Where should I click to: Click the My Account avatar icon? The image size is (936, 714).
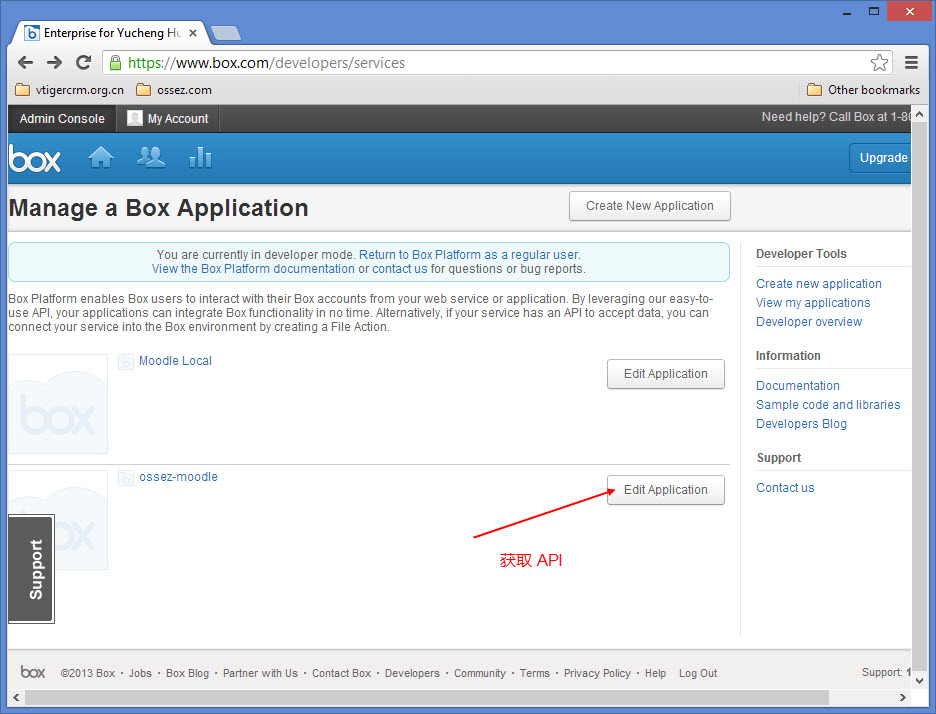(135, 118)
